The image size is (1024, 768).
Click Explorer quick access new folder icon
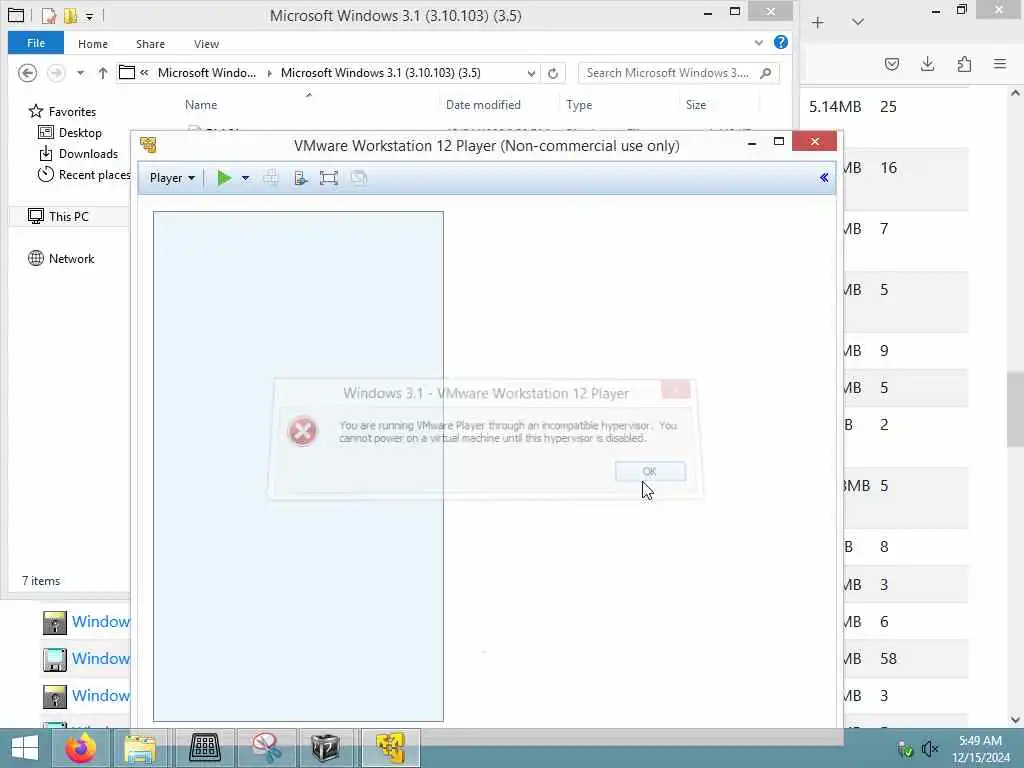tap(70, 15)
